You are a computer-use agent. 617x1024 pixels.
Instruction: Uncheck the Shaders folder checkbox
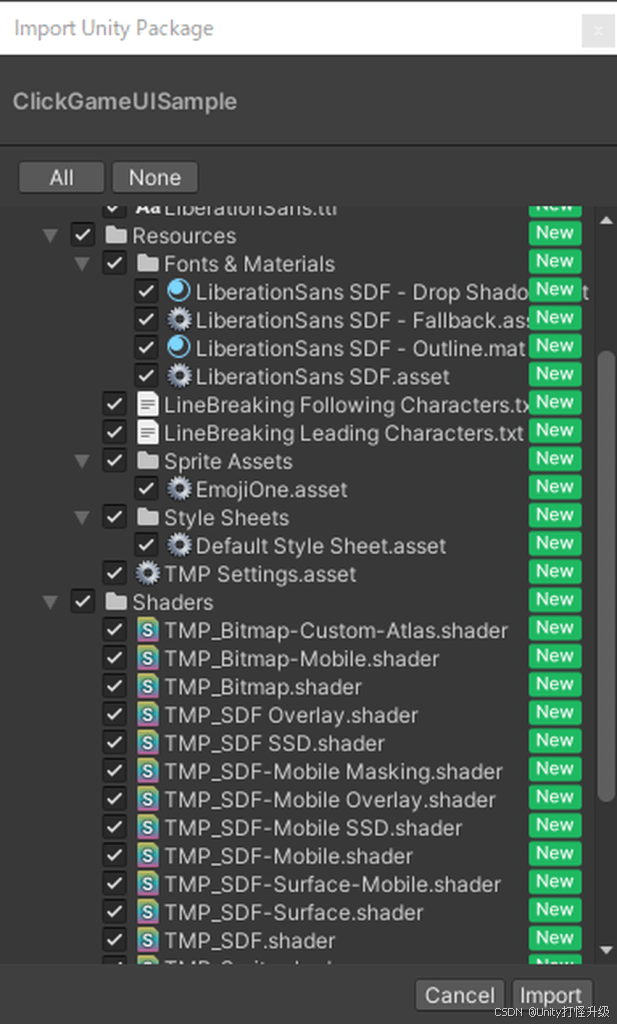[x=83, y=601]
